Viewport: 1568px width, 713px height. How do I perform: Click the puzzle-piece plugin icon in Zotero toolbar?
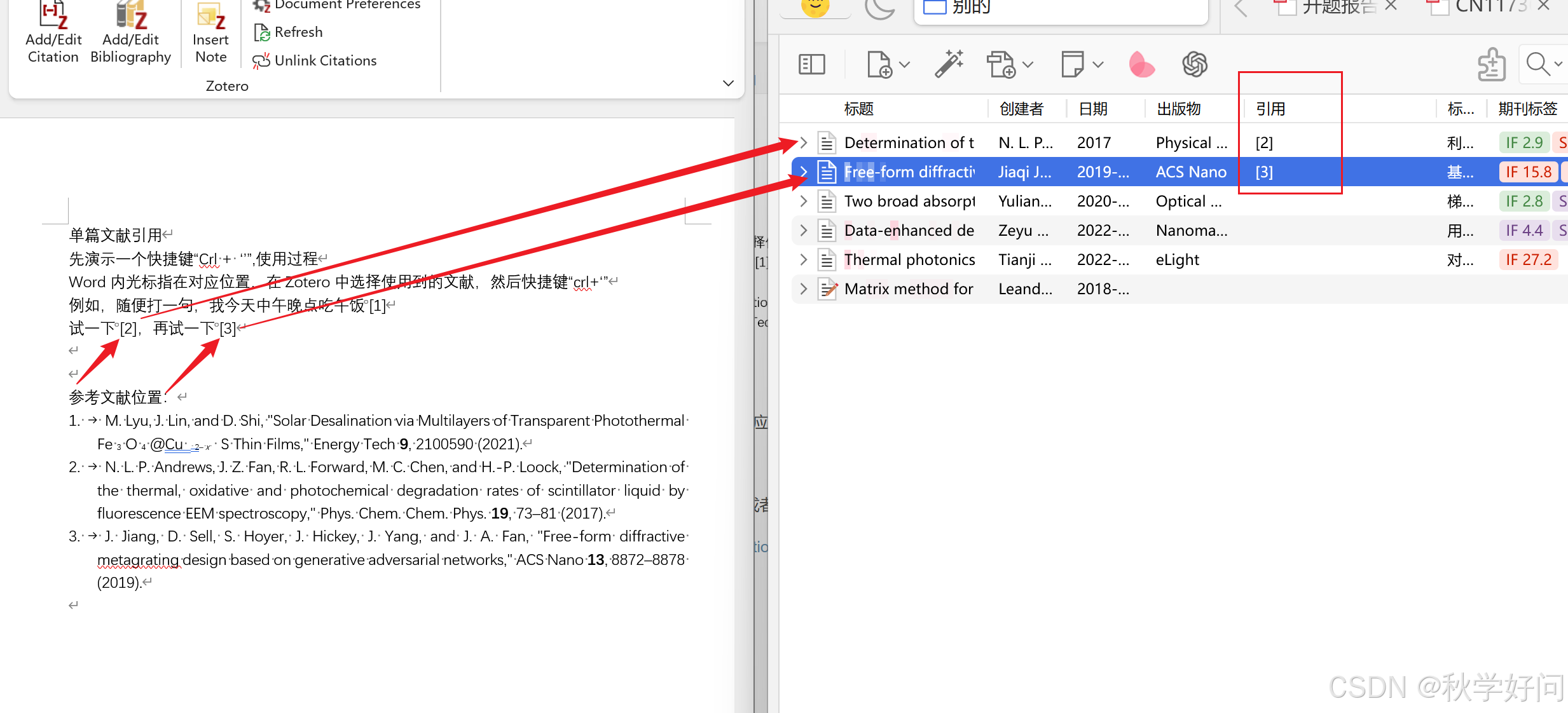pyautogui.click(x=1491, y=64)
